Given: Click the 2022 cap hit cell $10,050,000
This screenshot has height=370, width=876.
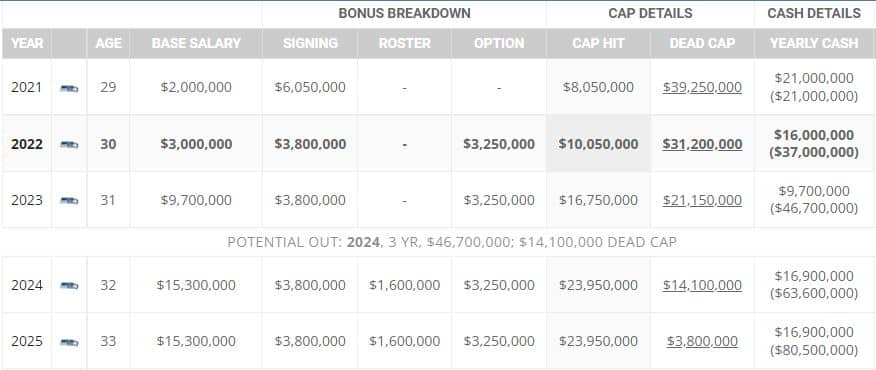Looking at the screenshot, I should pos(598,144).
